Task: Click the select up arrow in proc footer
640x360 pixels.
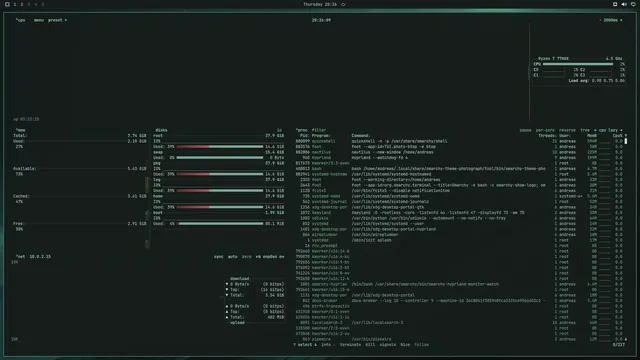Action: coord(294,345)
